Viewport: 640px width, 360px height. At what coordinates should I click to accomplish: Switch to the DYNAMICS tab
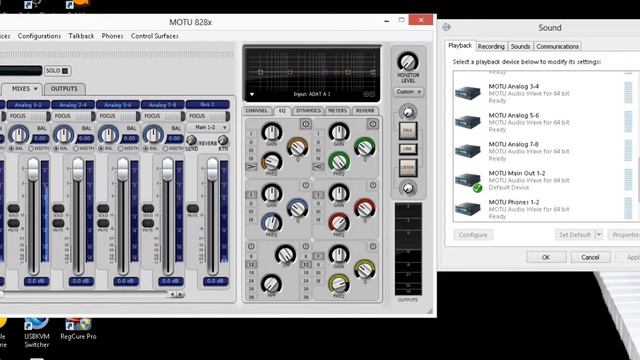tap(308, 111)
